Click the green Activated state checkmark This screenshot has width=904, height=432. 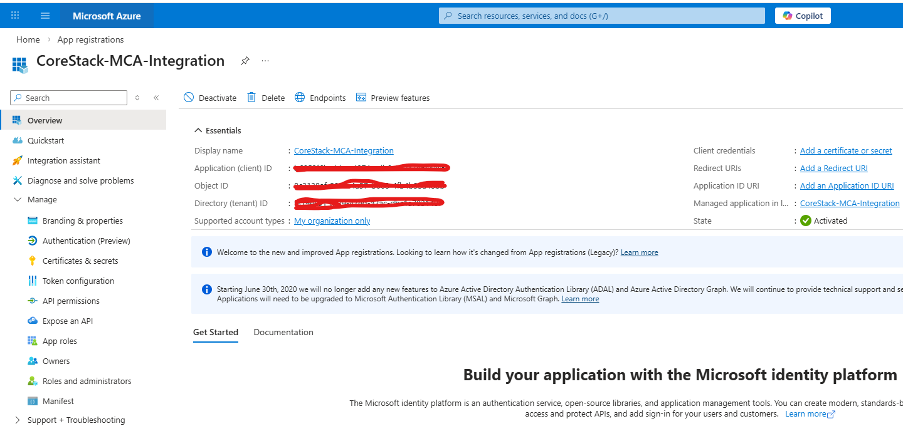(x=805, y=221)
